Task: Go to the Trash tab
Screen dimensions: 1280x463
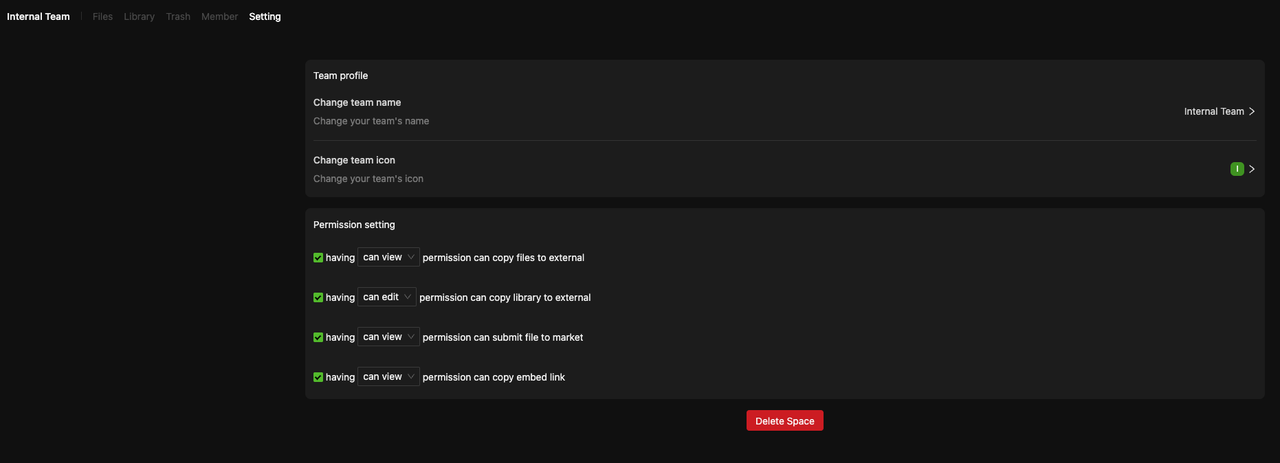Action: click(178, 17)
